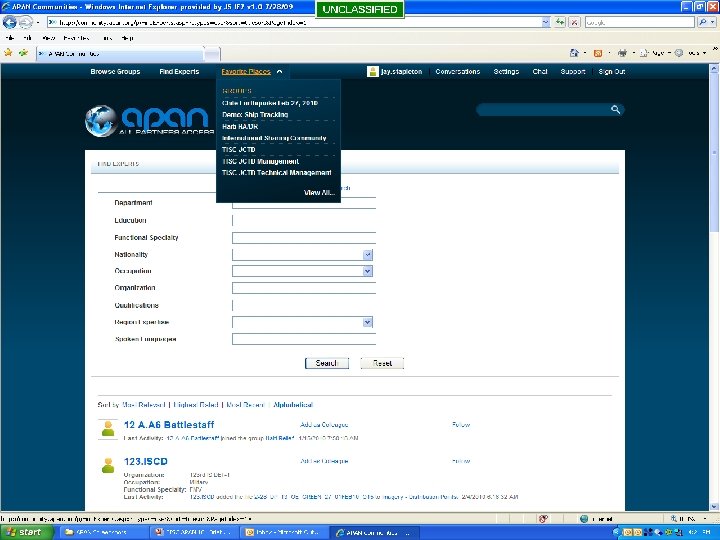The width and height of the screenshot is (720, 540).
Task: Open Chat in top navigation
Action: [540, 72]
